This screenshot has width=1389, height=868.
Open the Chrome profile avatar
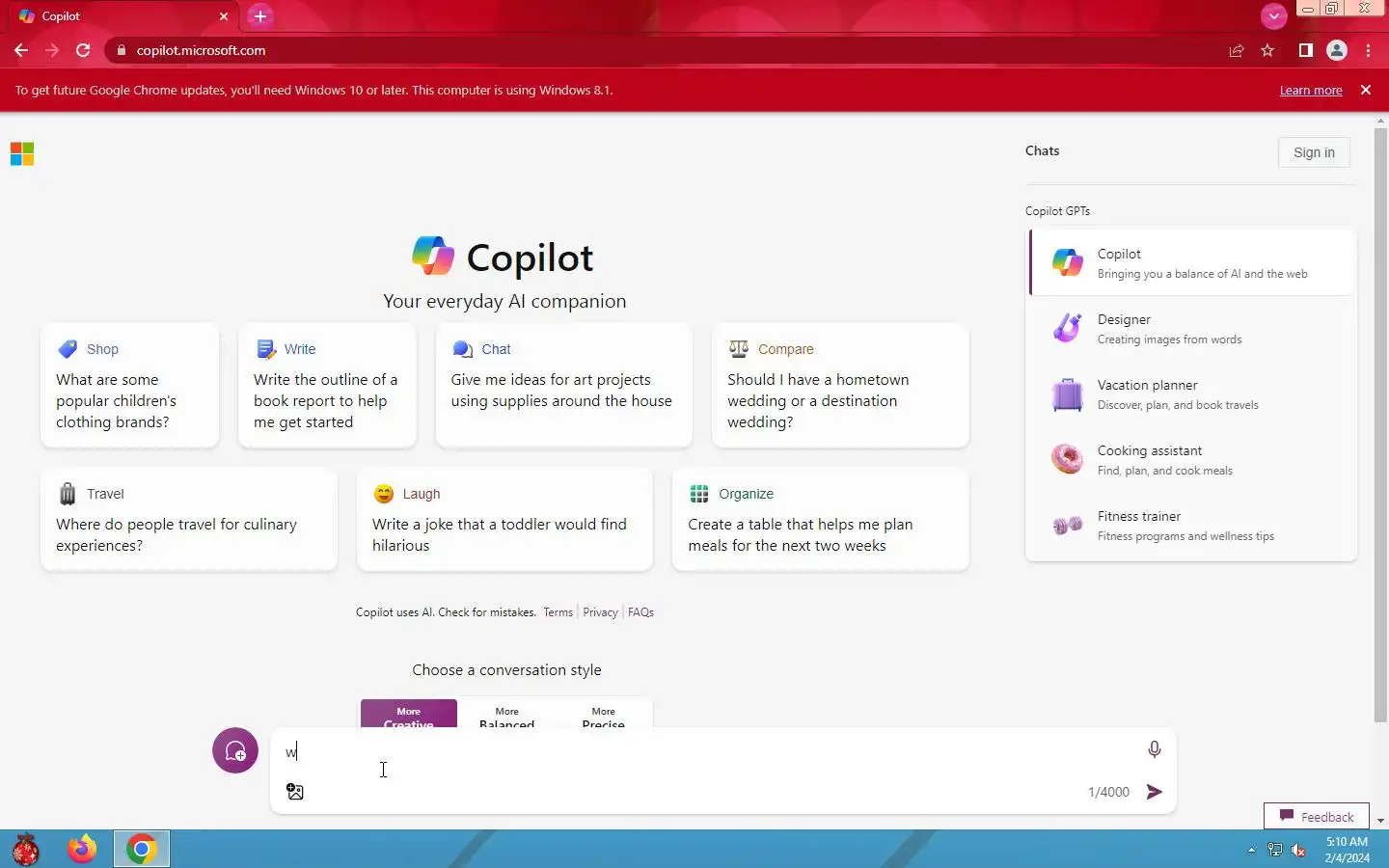pos(1337,50)
